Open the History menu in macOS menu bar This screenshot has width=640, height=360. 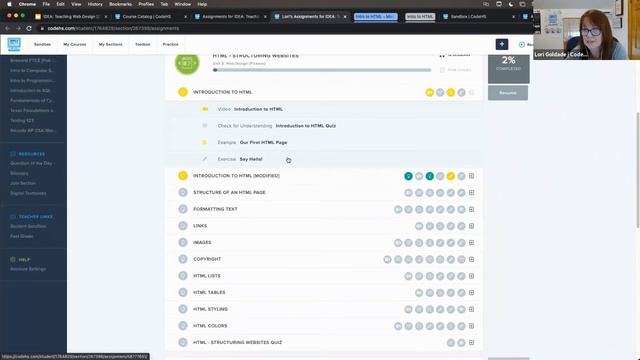[95, 4]
